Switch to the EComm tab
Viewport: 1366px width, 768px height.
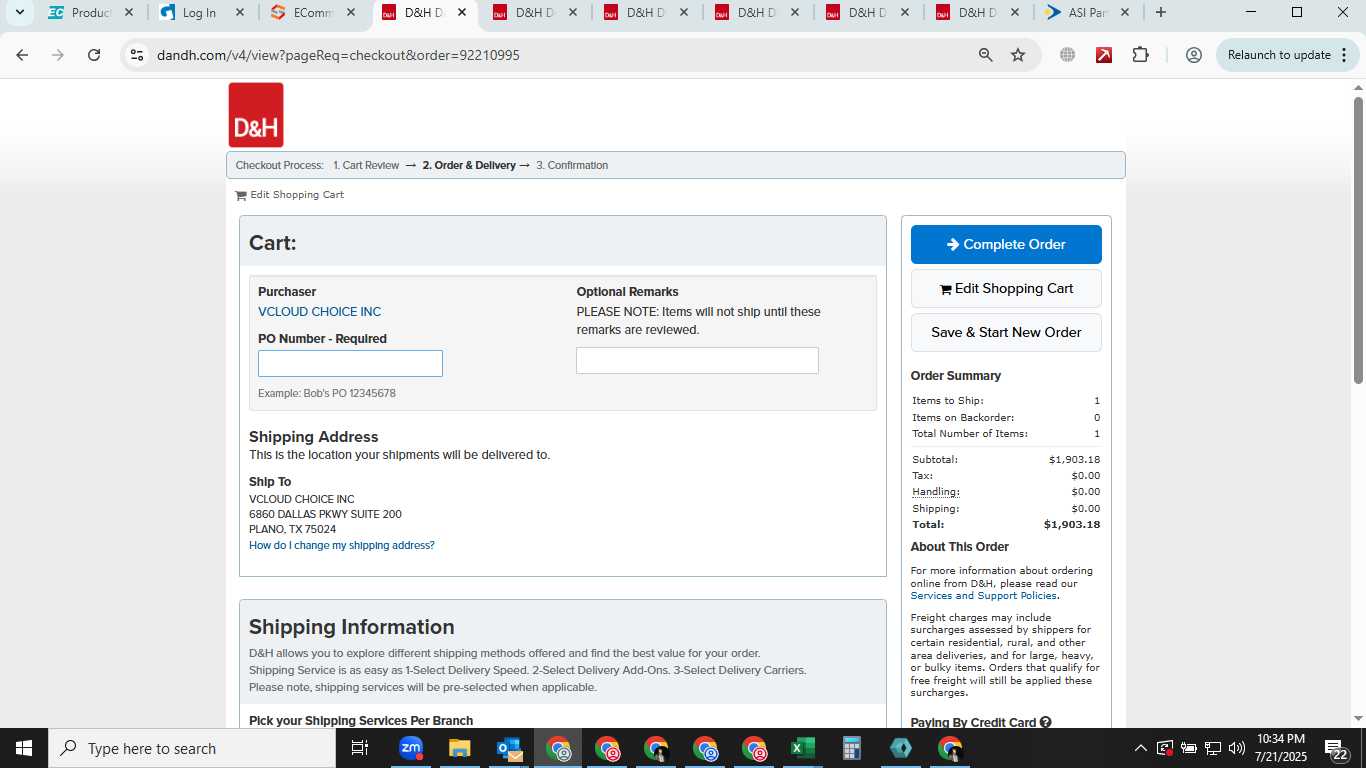click(313, 13)
